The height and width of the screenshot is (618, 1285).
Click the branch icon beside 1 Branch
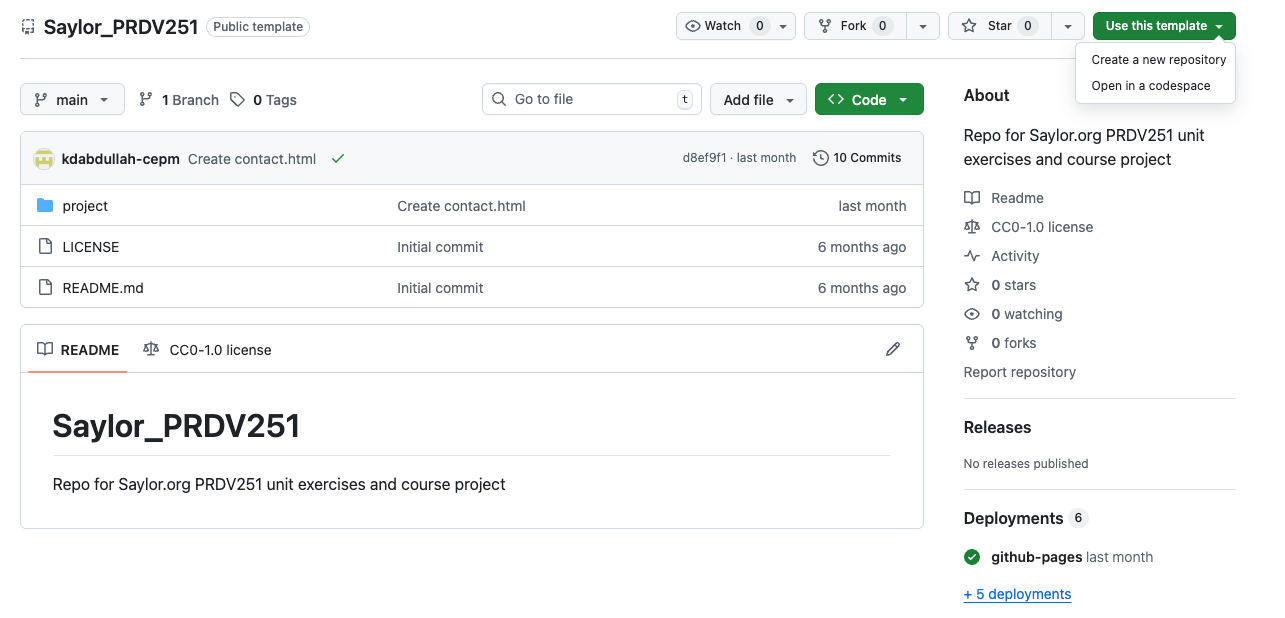coord(146,100)
